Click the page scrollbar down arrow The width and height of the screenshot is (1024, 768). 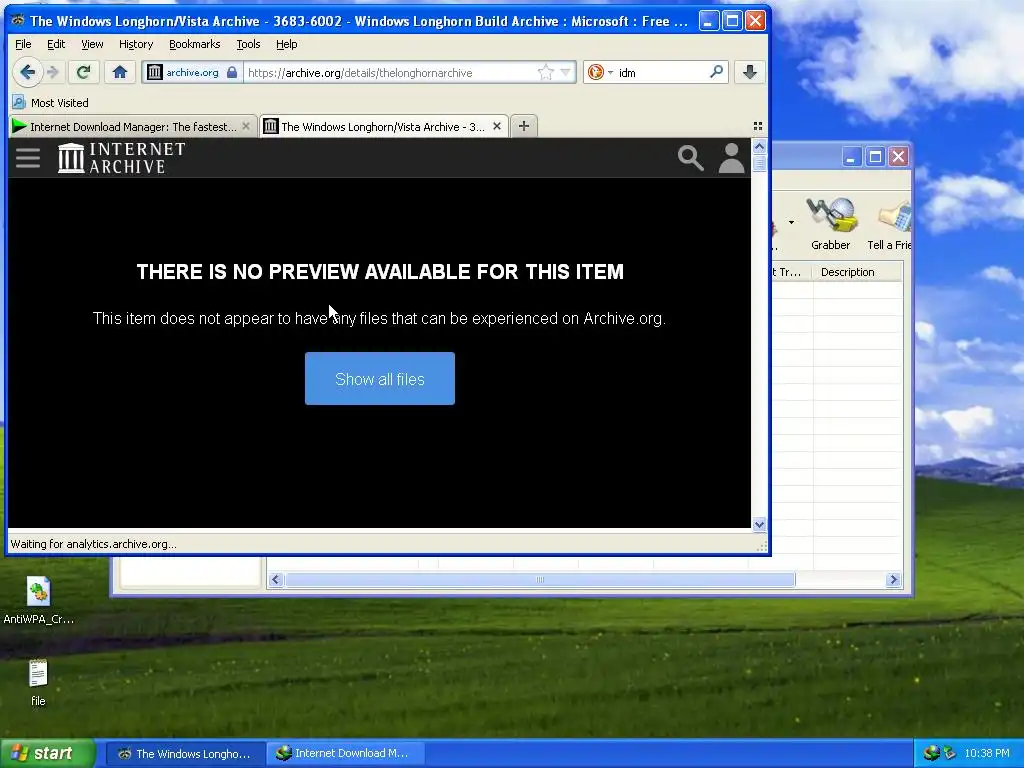click(x=759, y=524)
